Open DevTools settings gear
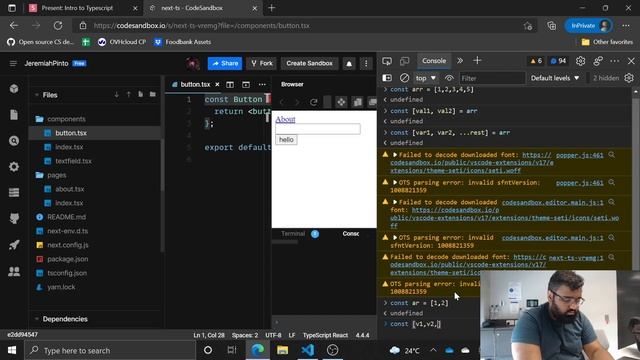 (x=580, y=61)
